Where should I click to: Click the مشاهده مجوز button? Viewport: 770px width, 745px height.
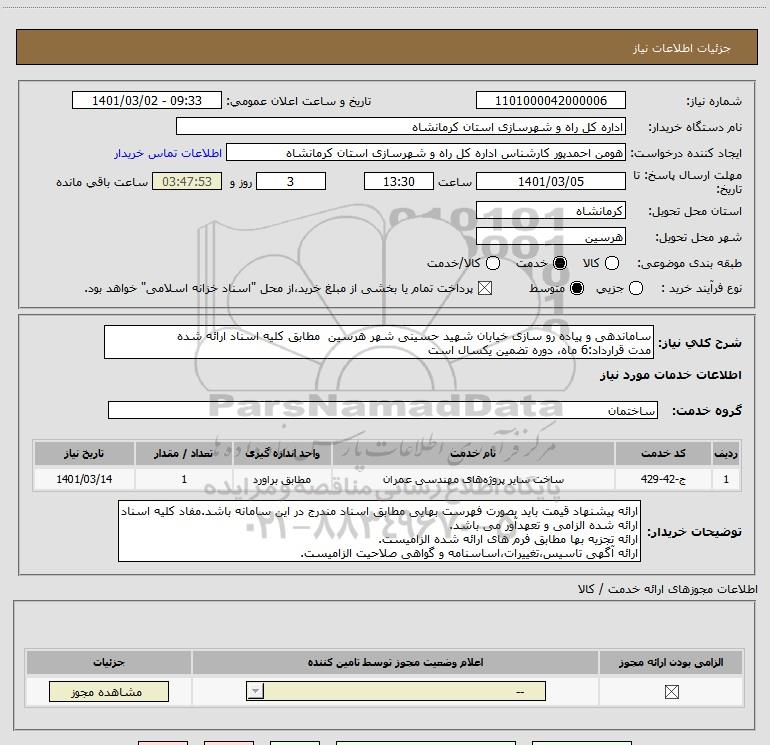pyautogui.click(x=109, y=691)
